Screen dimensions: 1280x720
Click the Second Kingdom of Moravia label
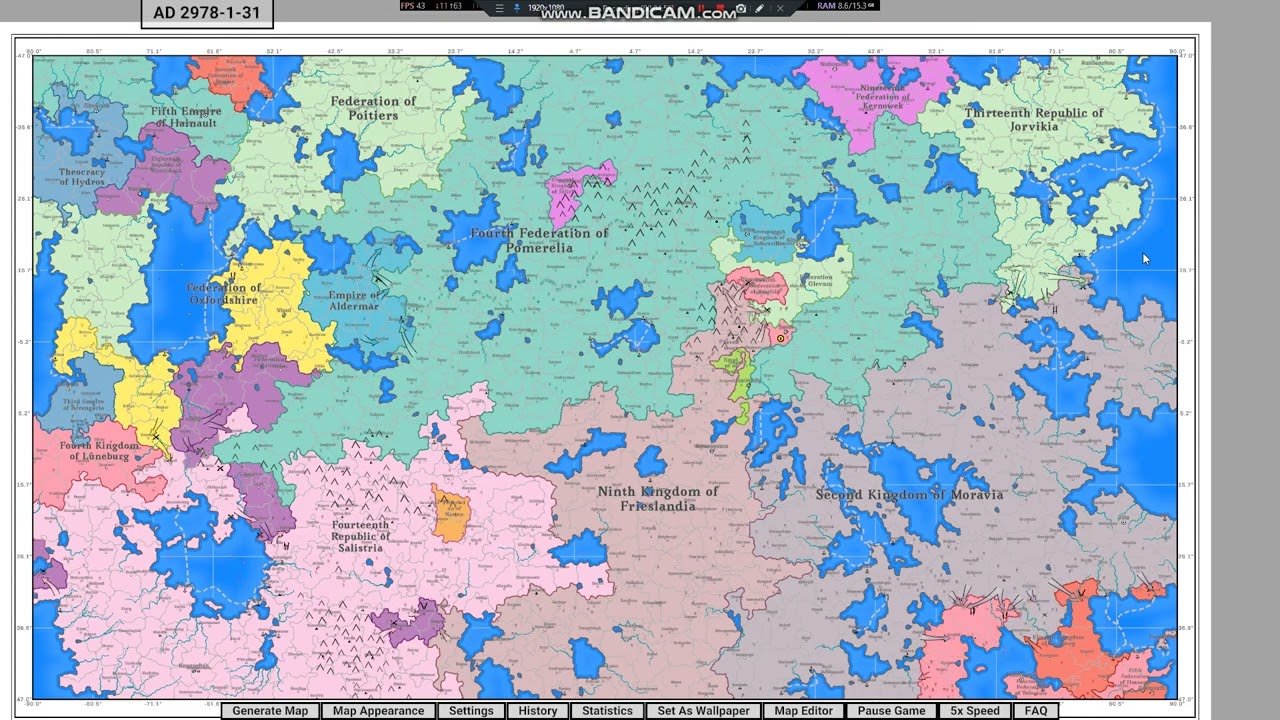coord(909,494)
